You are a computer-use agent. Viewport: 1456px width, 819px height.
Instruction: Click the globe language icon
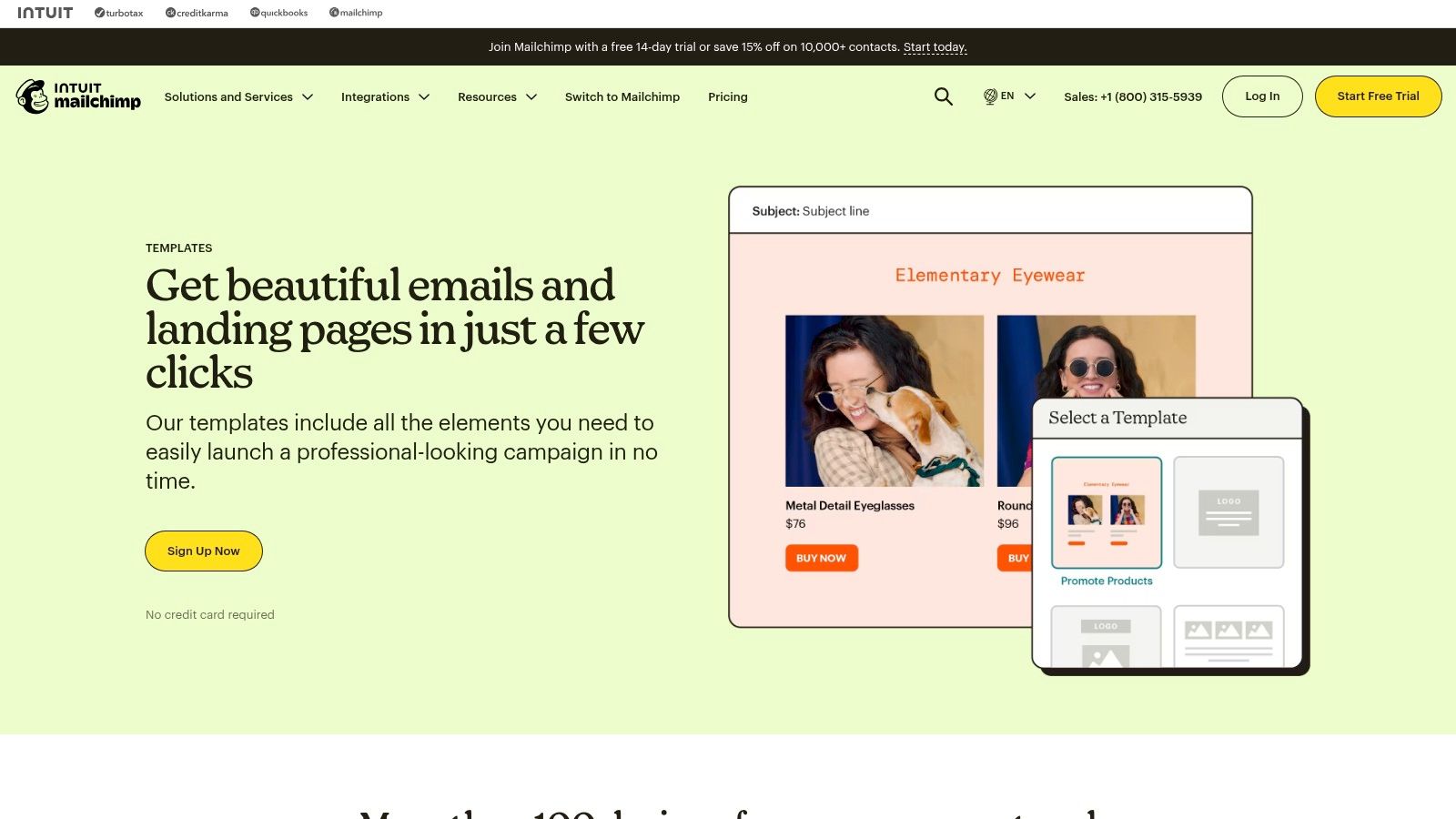[990, 96]
